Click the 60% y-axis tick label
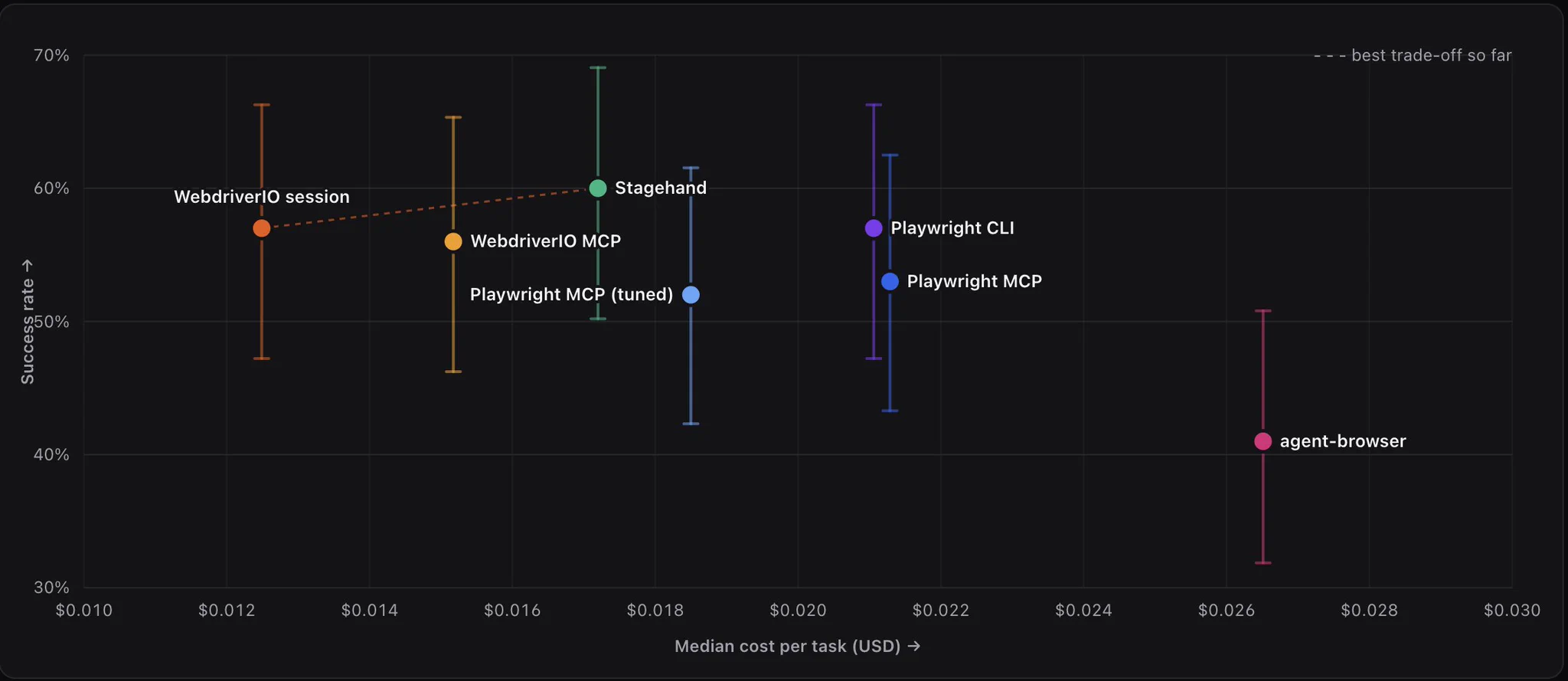 click(x=51, y=188)
